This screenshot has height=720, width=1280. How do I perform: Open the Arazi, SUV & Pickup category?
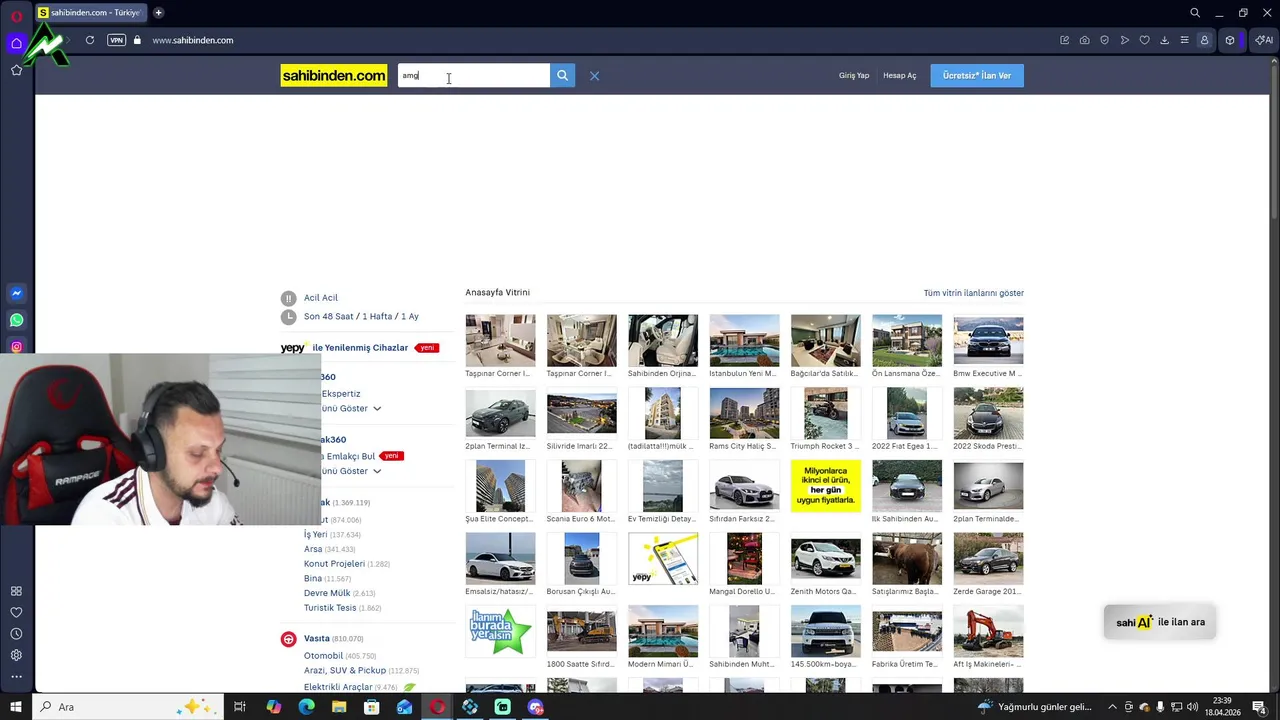coord(345,671)
